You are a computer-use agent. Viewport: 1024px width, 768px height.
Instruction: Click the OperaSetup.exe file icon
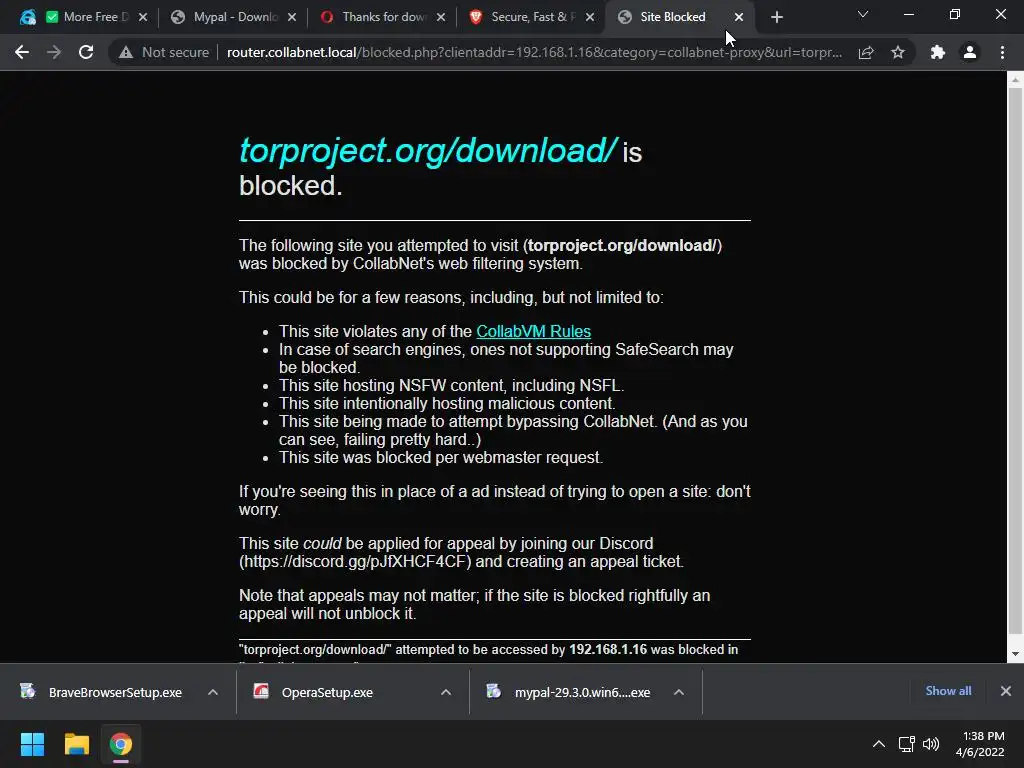tap(261, 691)
